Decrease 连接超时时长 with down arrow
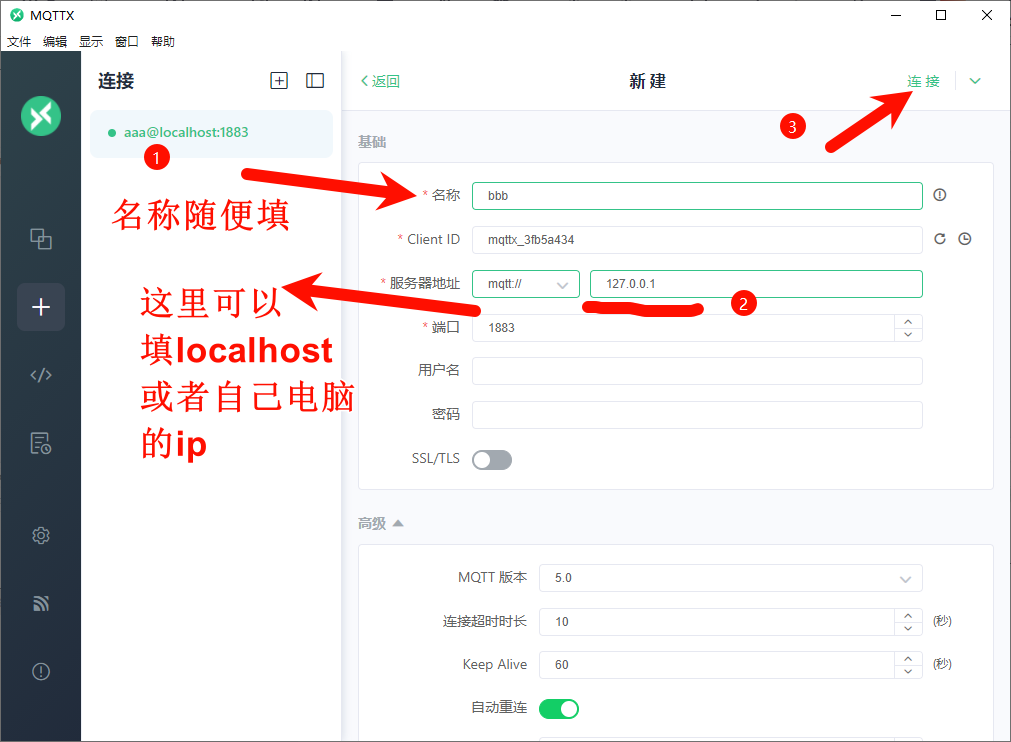Image resolution: width=1011 pixels, height=742 pixels. coord(908,629)
